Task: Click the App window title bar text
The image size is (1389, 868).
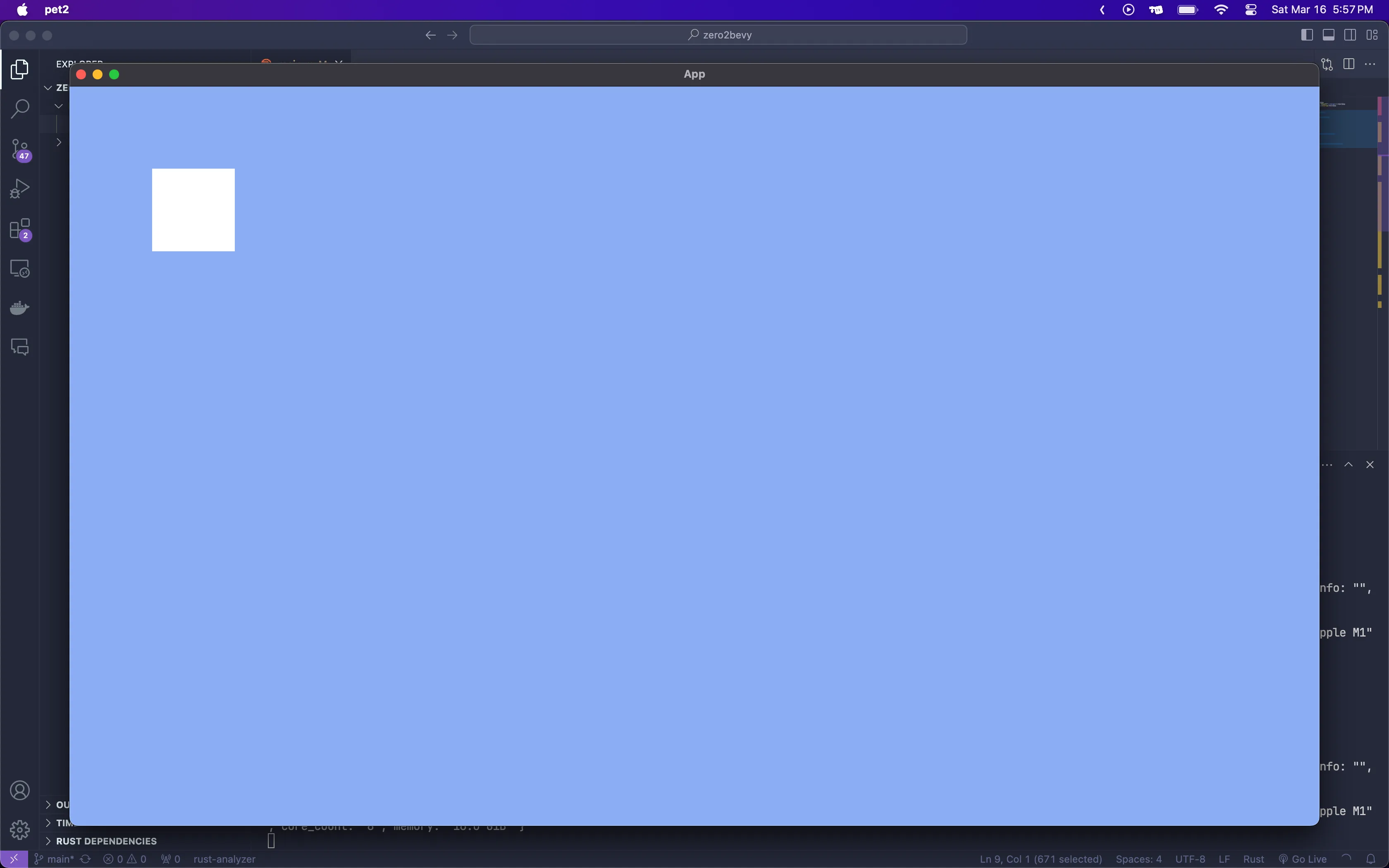Action: [694, 74]
